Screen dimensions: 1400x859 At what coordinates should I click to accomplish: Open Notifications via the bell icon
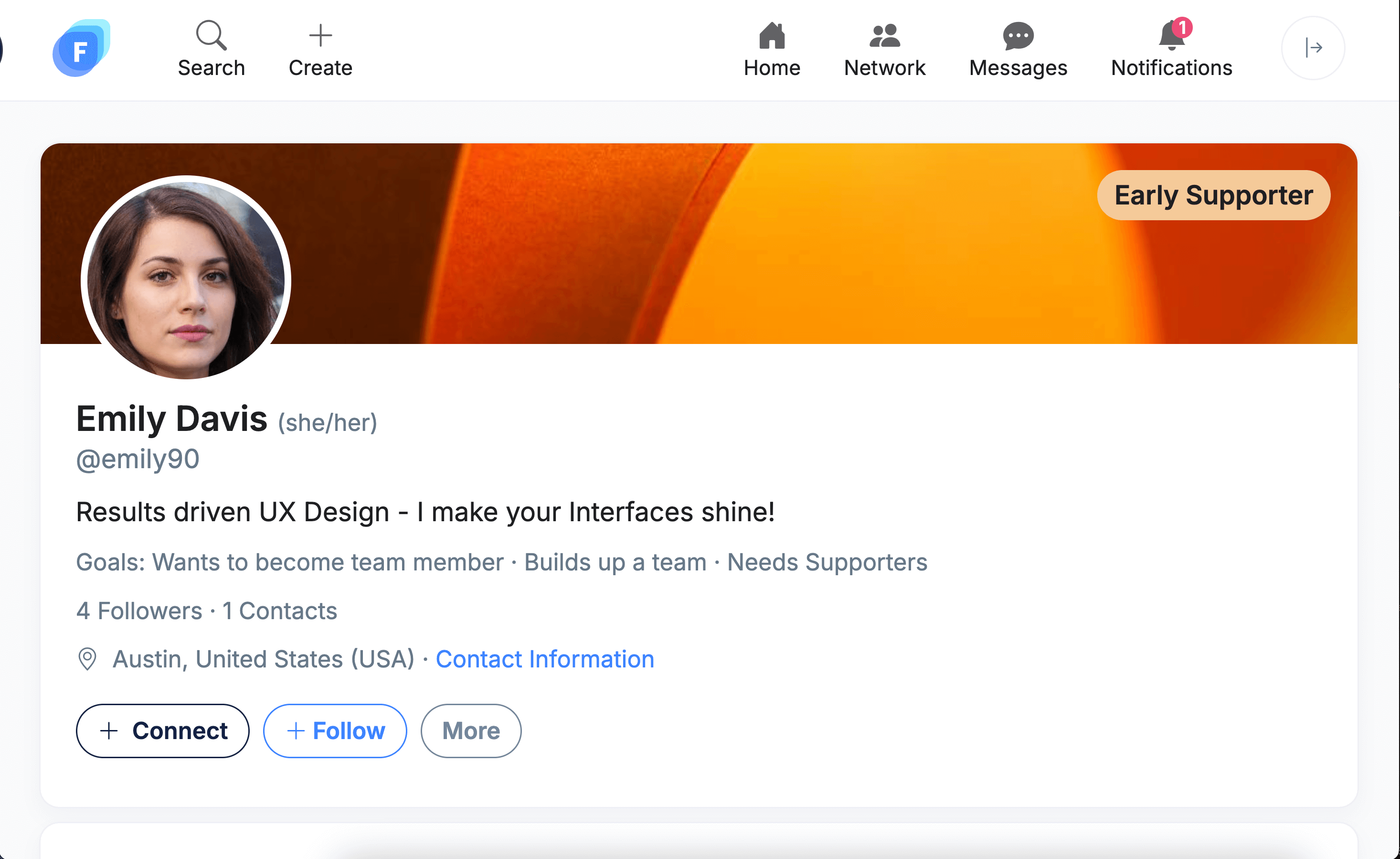[1171, 36]
